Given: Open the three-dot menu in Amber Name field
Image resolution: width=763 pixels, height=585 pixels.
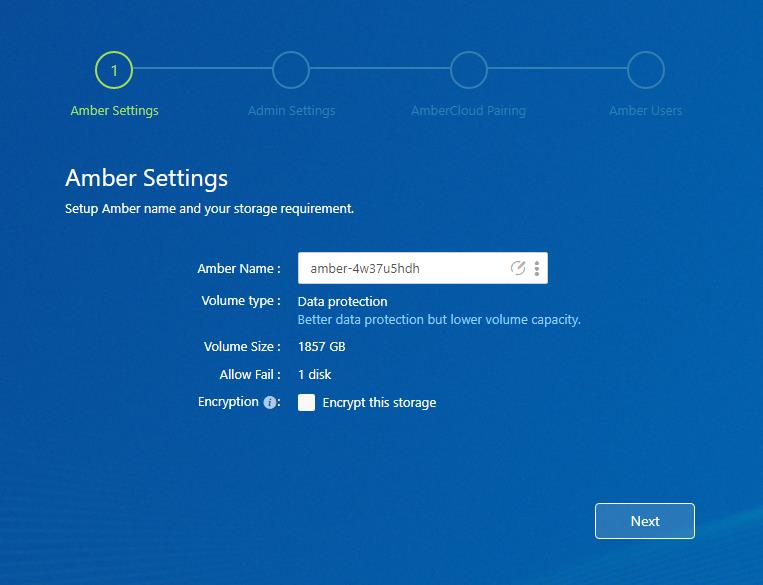Looking at the screenshot, I should point(537,268).
